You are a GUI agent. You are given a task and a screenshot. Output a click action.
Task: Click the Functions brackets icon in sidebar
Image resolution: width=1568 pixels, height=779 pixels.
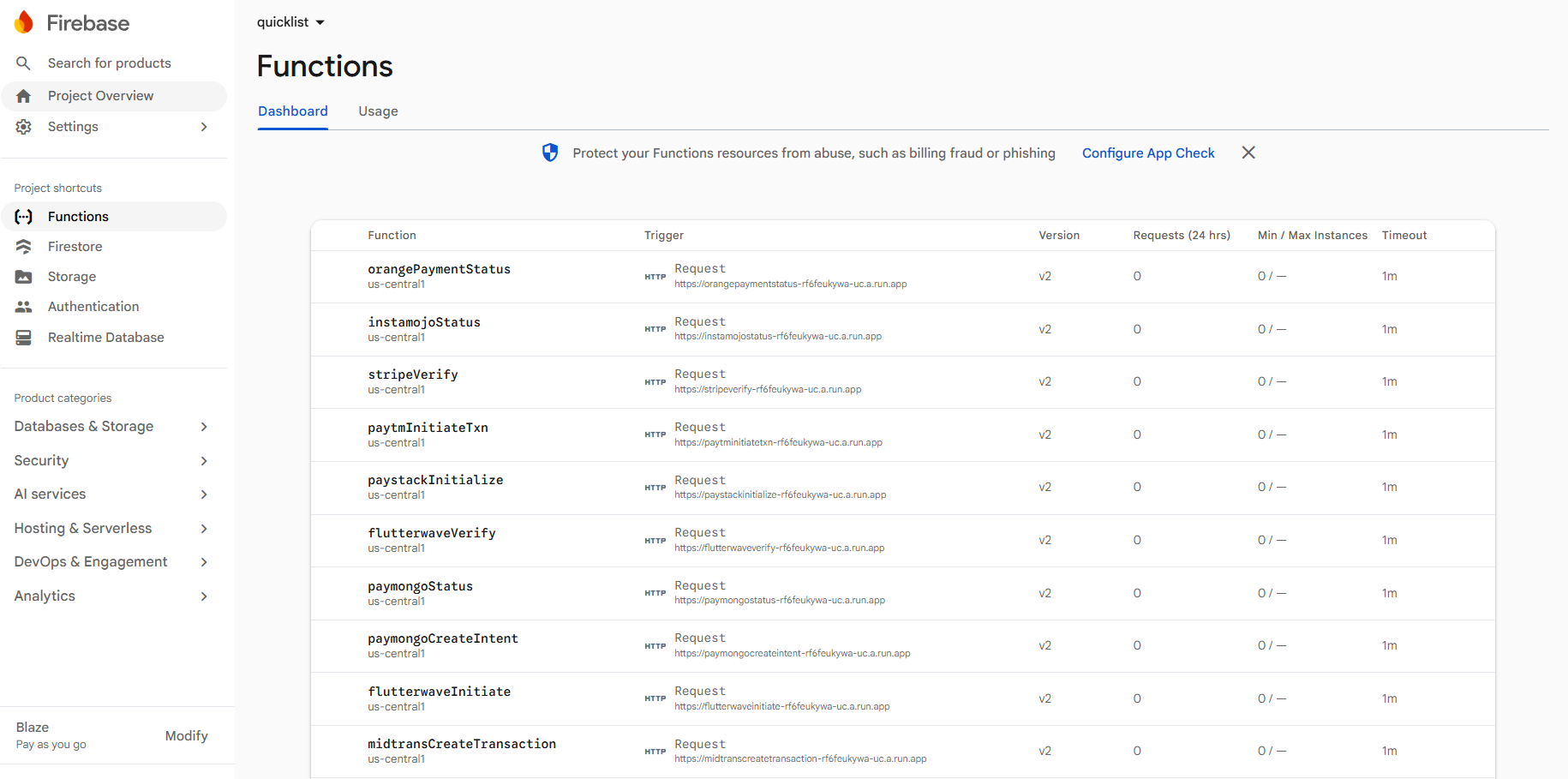coord(23,217)
